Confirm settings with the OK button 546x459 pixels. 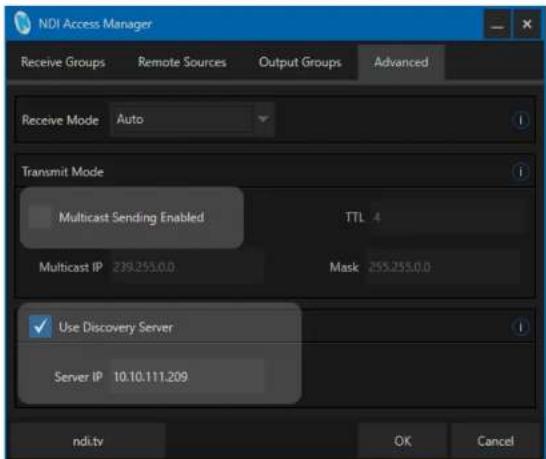pyautogui.click(x=403, y=441)
